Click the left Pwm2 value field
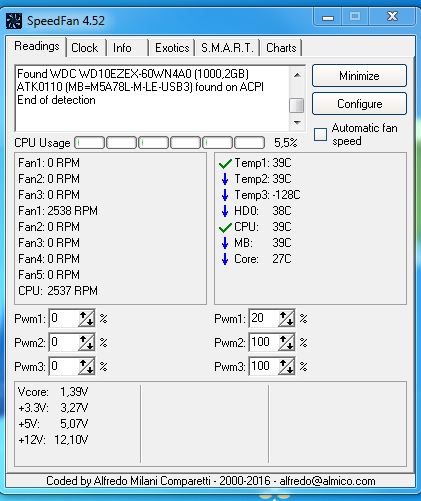The width and height of the screenshot is (421, 501). point(64,343)
